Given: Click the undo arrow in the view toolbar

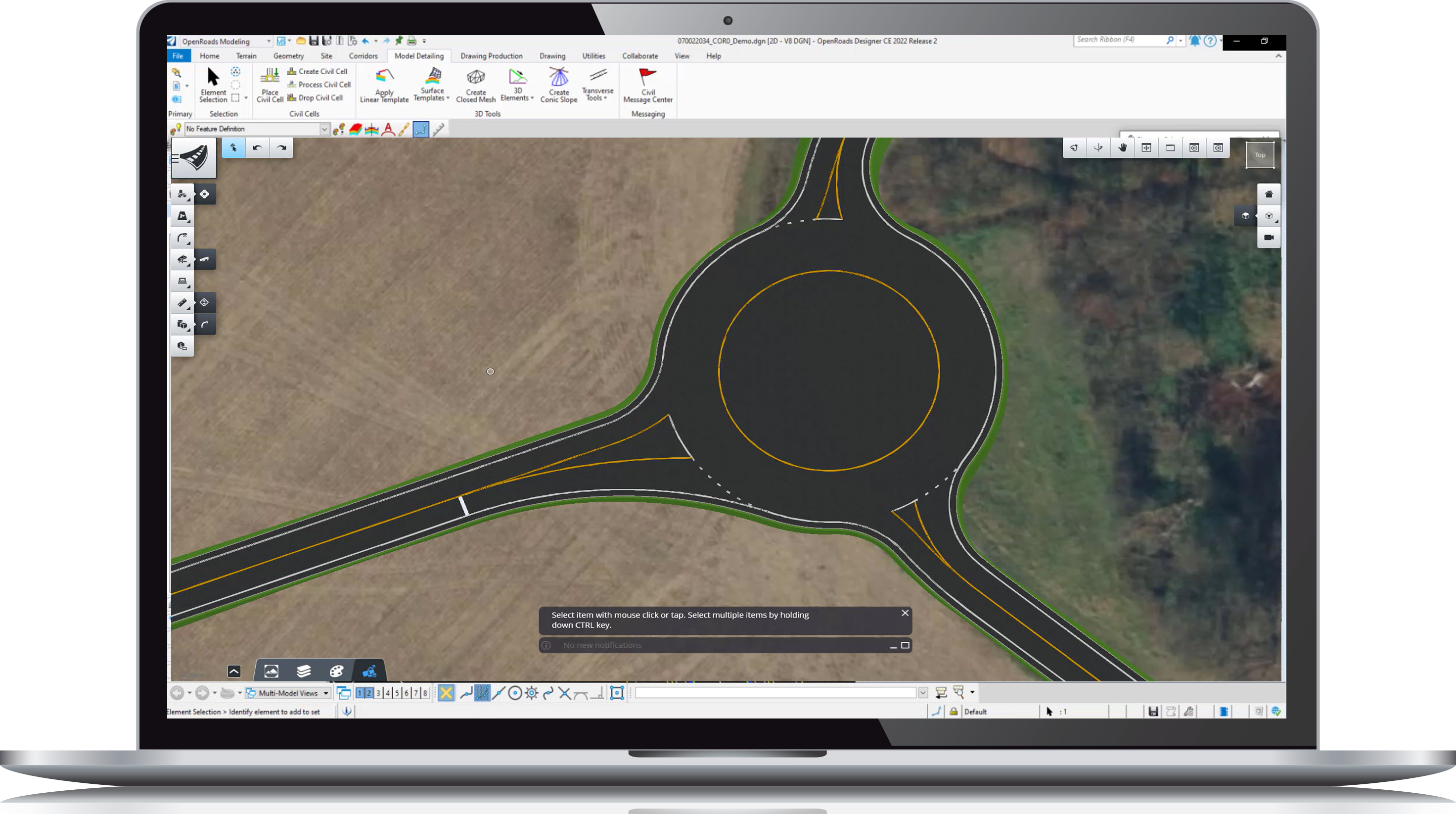Looking at the screenshot, I should point(257,147).
